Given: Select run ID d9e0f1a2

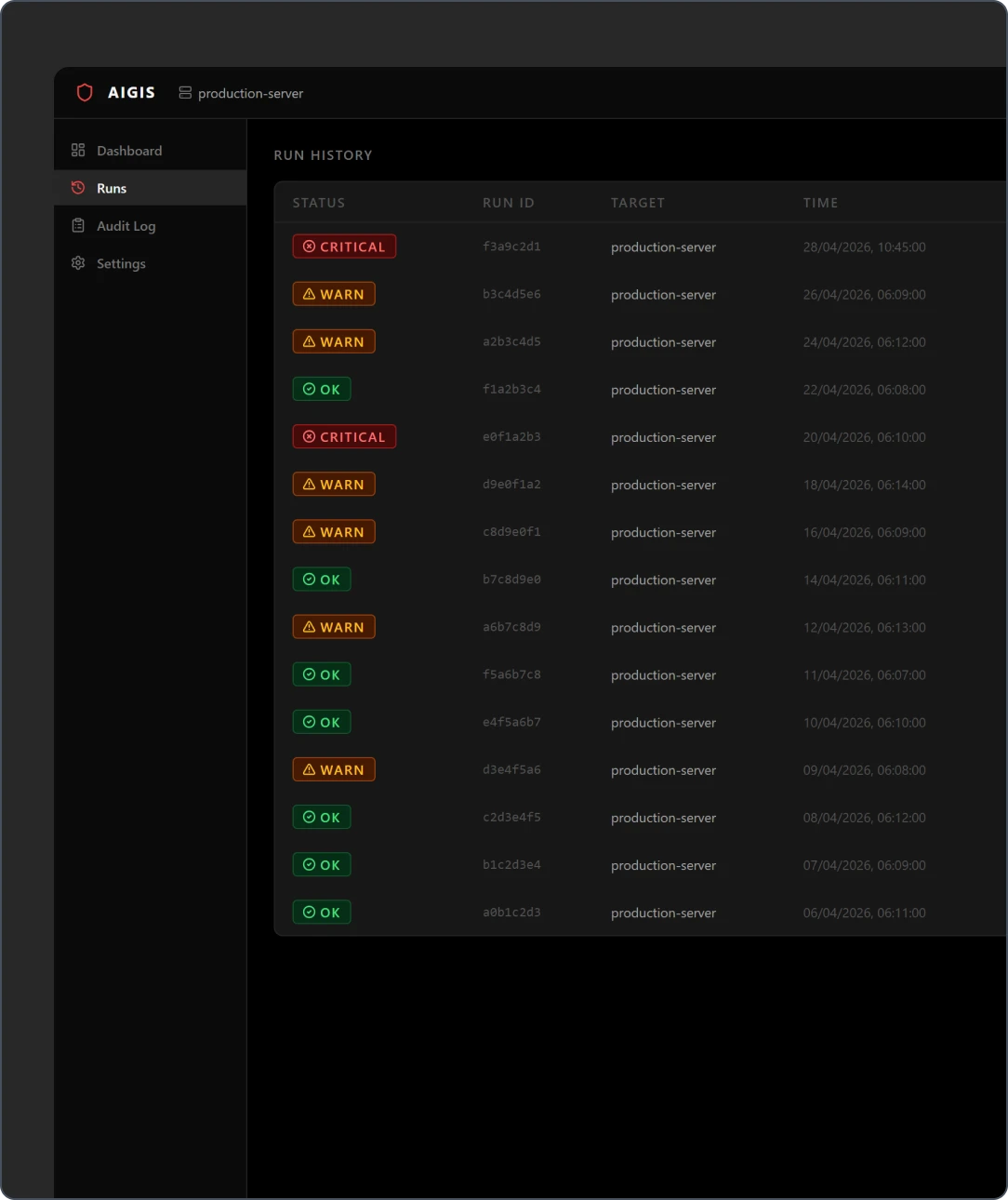Looking at the screenshot, I should pos(511,484).
